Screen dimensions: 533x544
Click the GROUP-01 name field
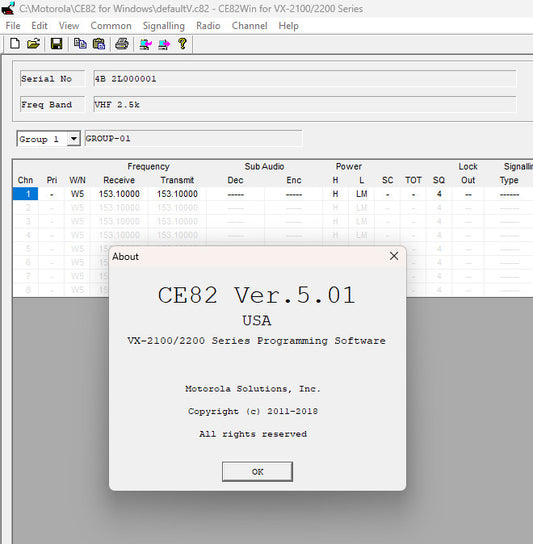[x=193, y=138]
